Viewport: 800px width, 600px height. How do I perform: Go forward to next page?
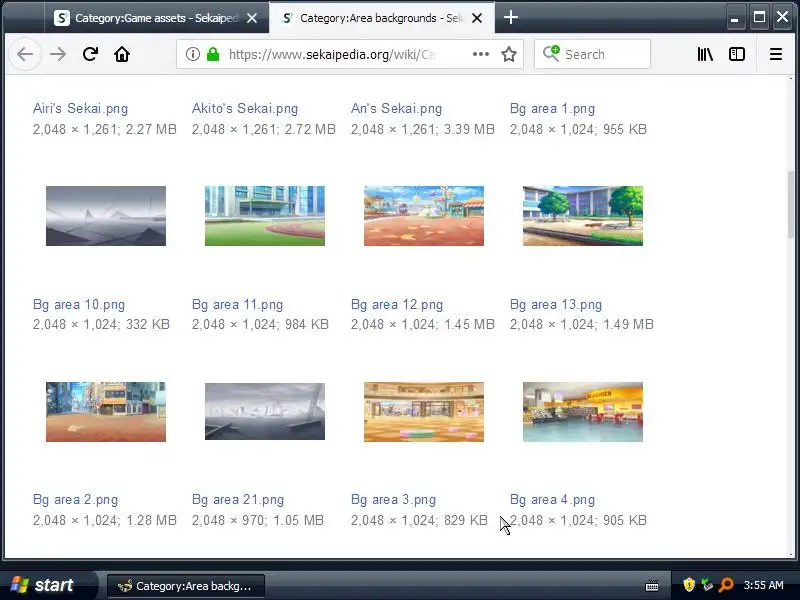(58, 54)
